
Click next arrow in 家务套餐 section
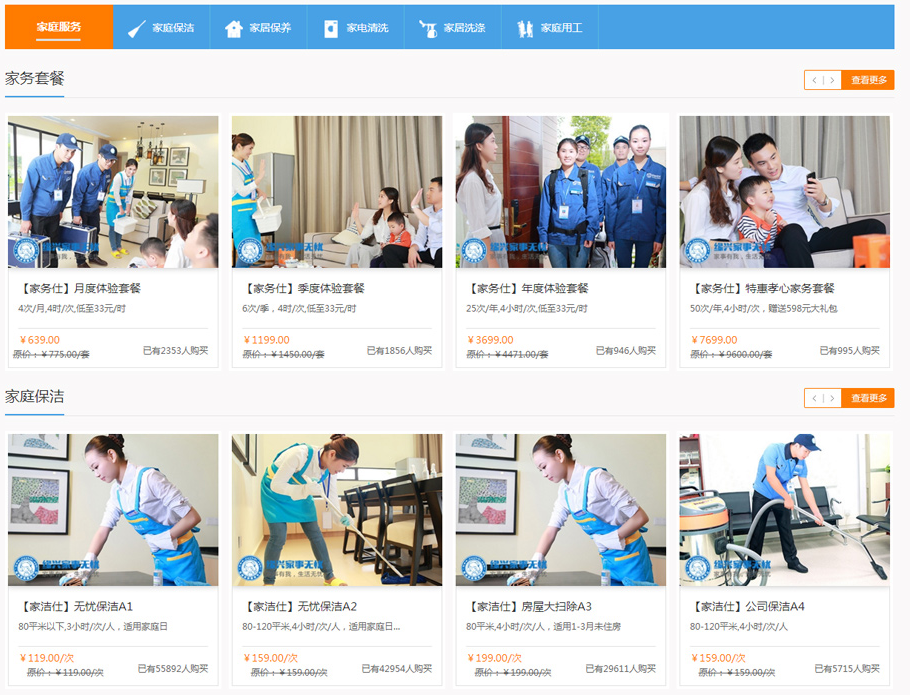click(831, 80)
